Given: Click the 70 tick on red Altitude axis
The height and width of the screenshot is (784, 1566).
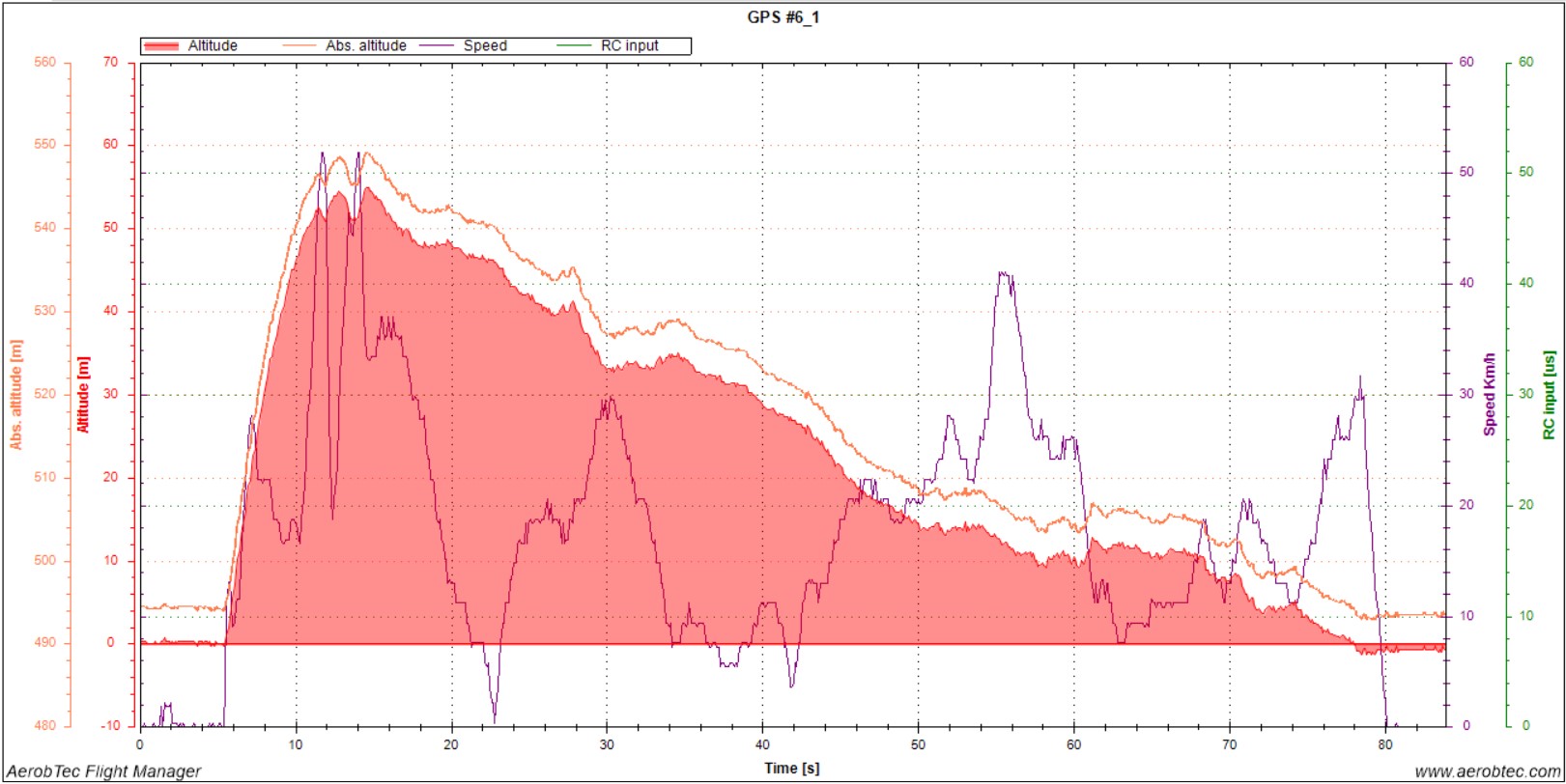Looking at the screenshot, I should point(110,62).
